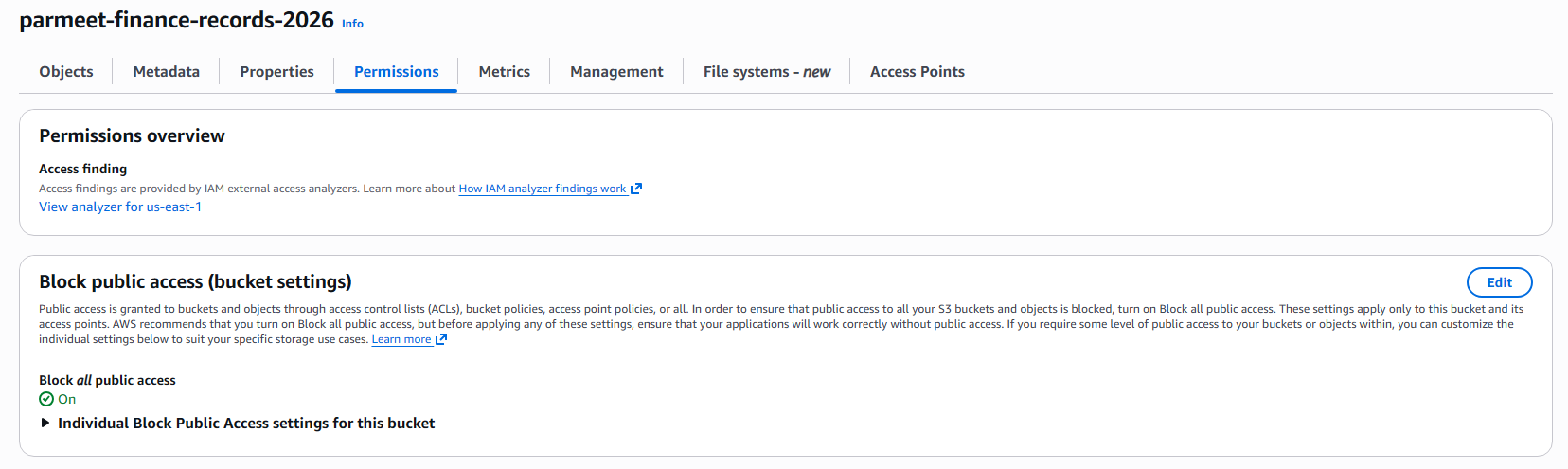The image size is (1568, 469).
Task: Open the File systems - new tab
Action: pos(766,72)
